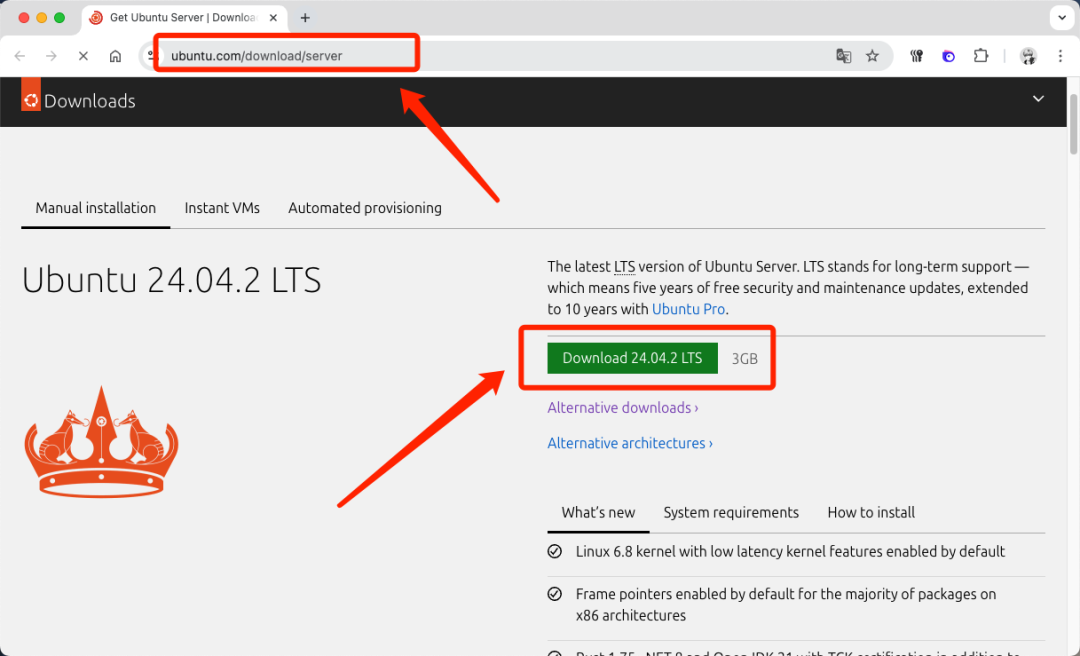Click the browser back arrow
This screenshot has height=656, width=1080.
(x=20, y=56)
